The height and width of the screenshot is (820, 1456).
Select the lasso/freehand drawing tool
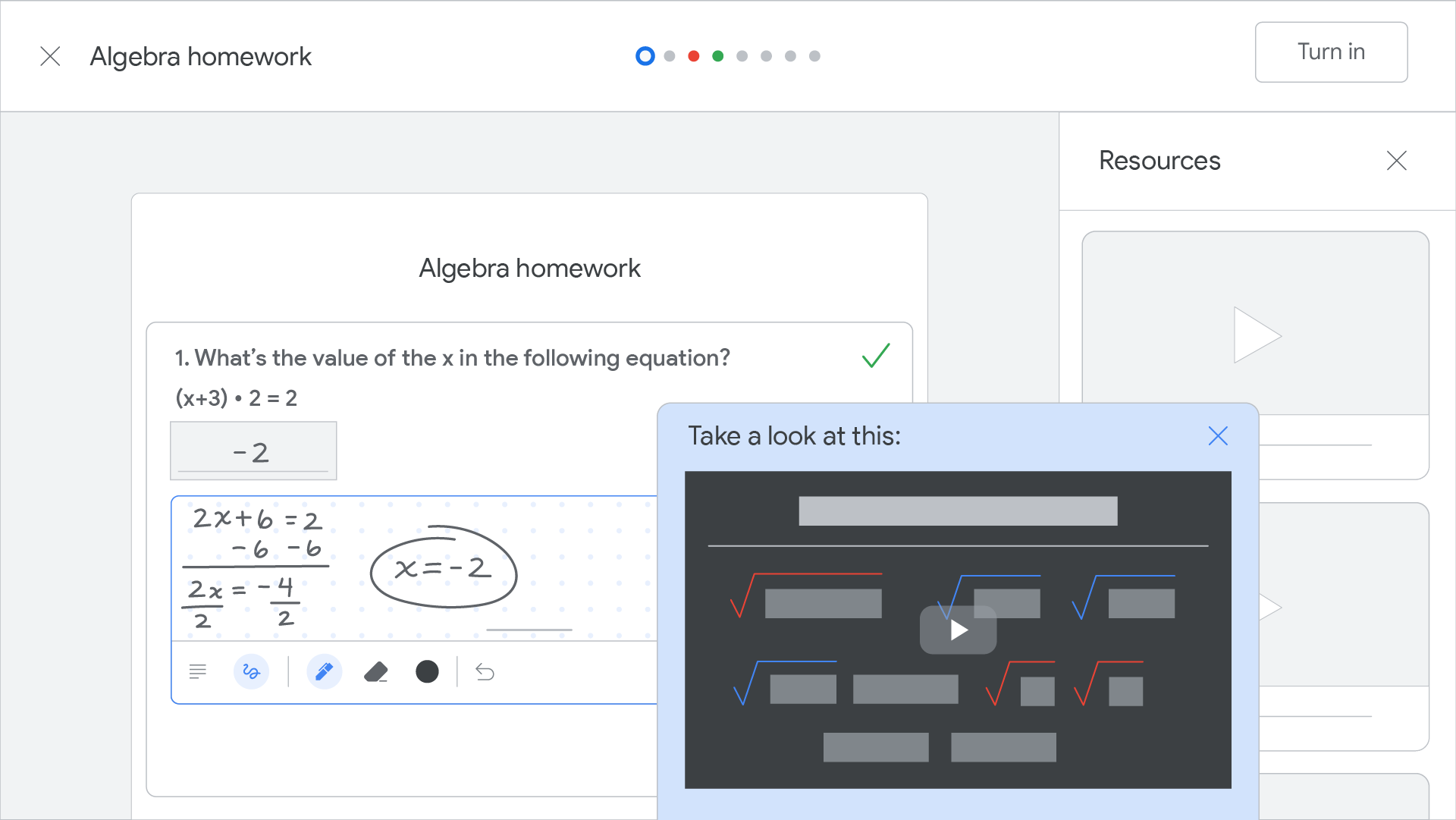pos(250,672)
